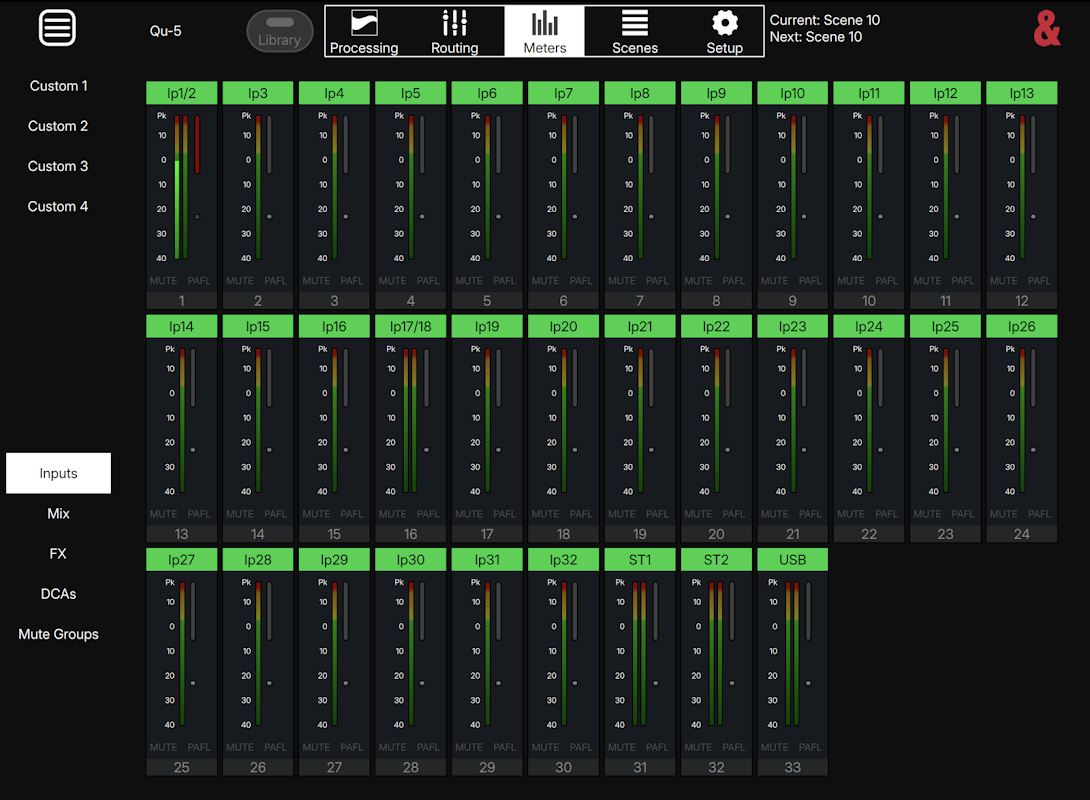Switch to the FX view
Viewport: 1090px width, 800px height.
click(58, 554)
